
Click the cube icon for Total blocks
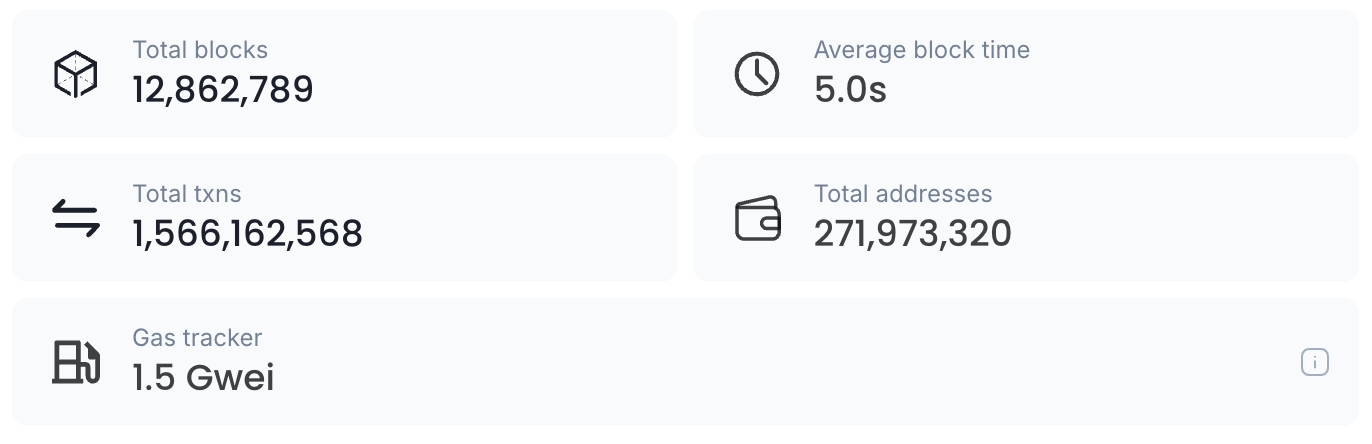pyautogui.click(x=76, y=74)
